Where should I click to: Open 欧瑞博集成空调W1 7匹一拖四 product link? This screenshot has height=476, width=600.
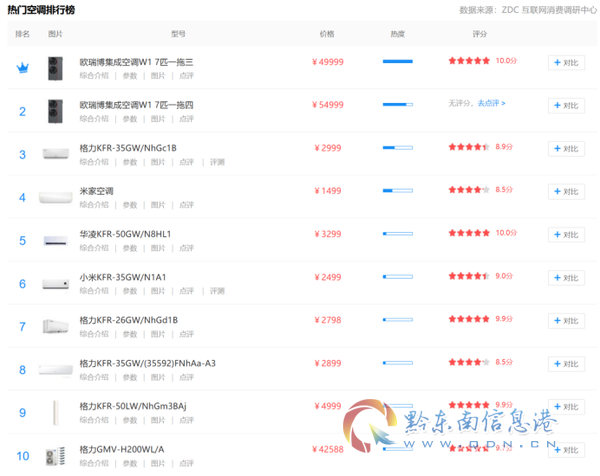[136, 105]
